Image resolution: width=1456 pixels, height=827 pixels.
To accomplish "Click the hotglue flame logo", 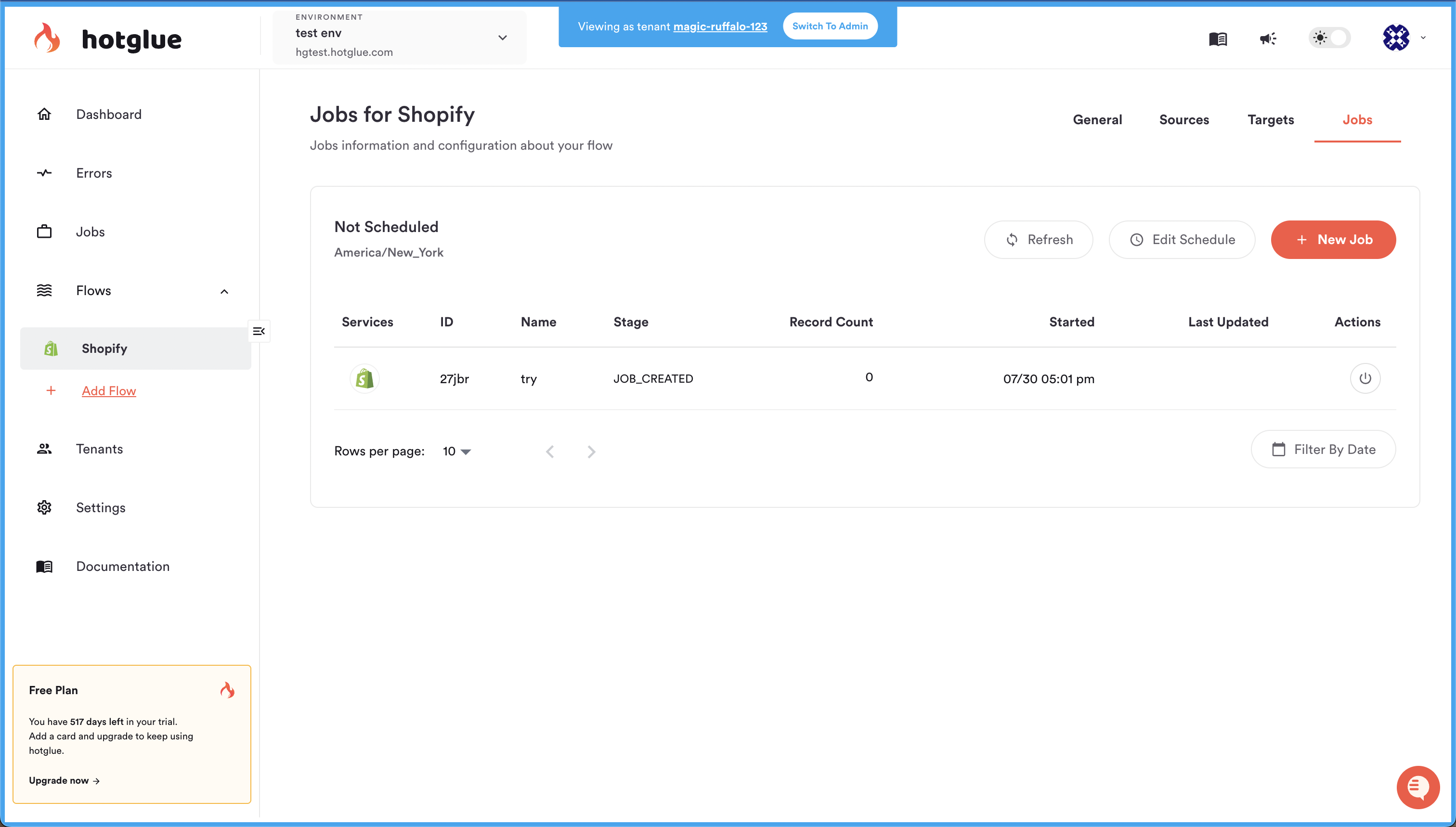I will tap(47, 38).
